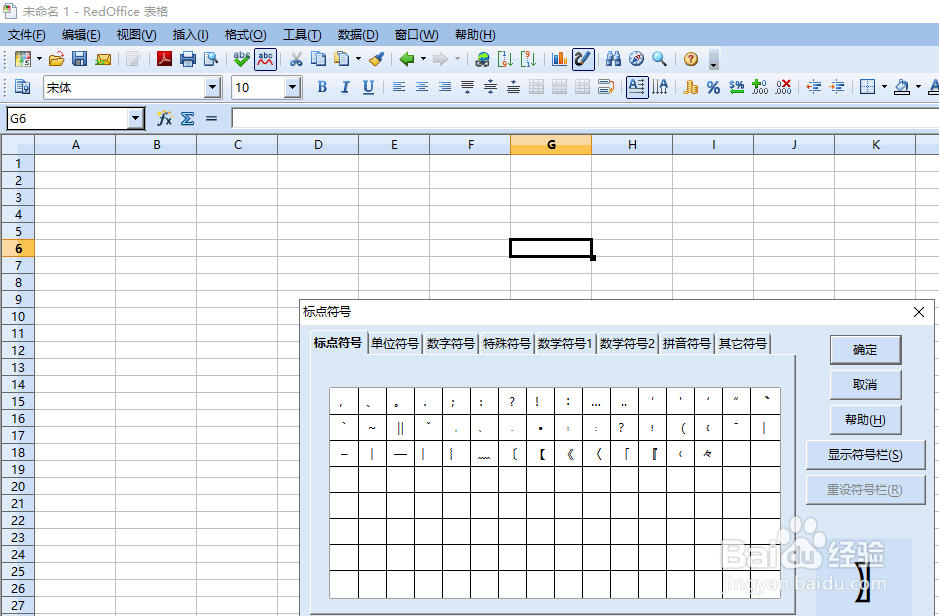This screenshot has height=616, width=939.
Task: Open the font size dropdown
Action: [x=294, y=88]
